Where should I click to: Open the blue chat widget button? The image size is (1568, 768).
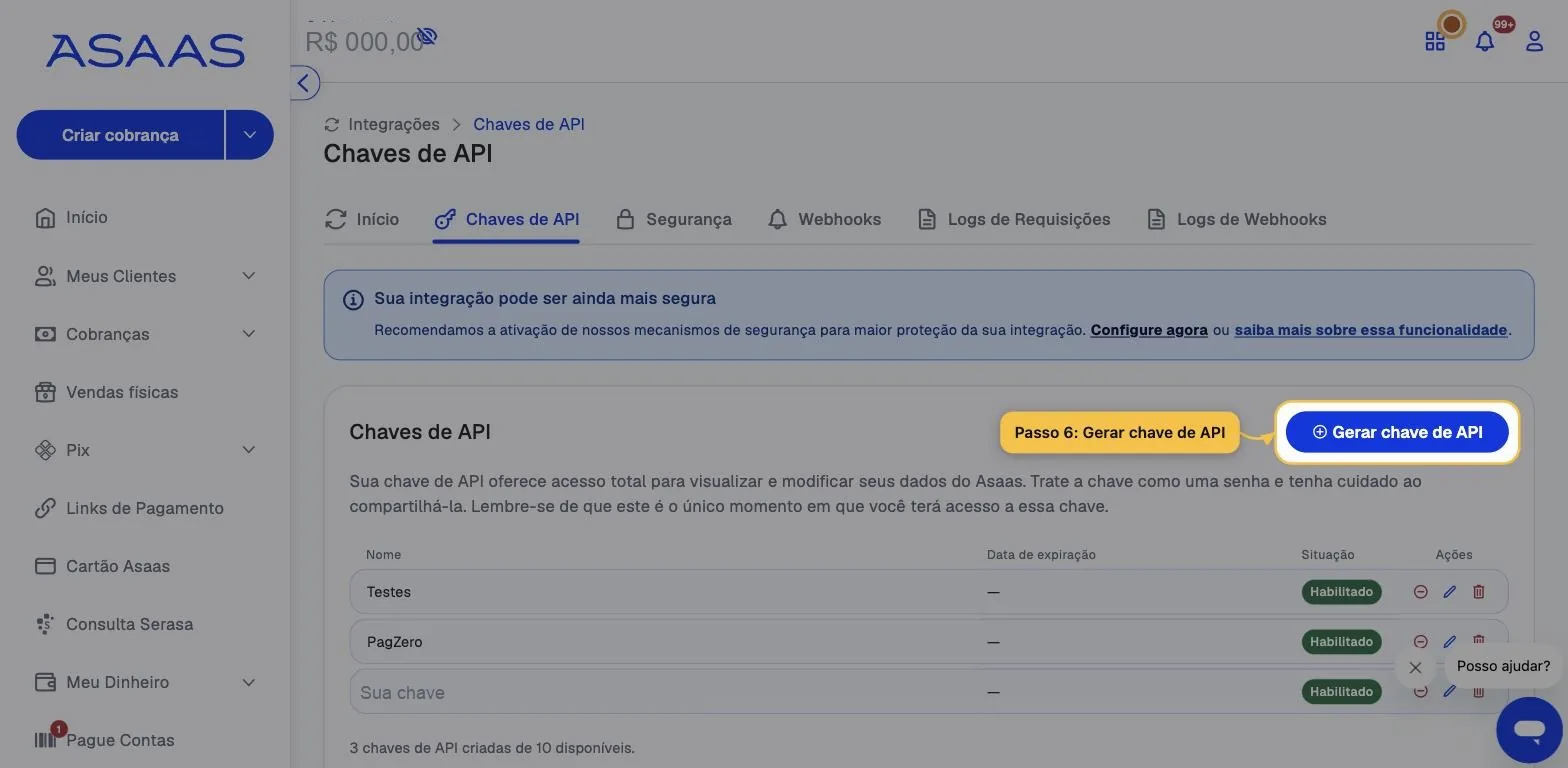pyautogui.click(x=1529, y=730)
